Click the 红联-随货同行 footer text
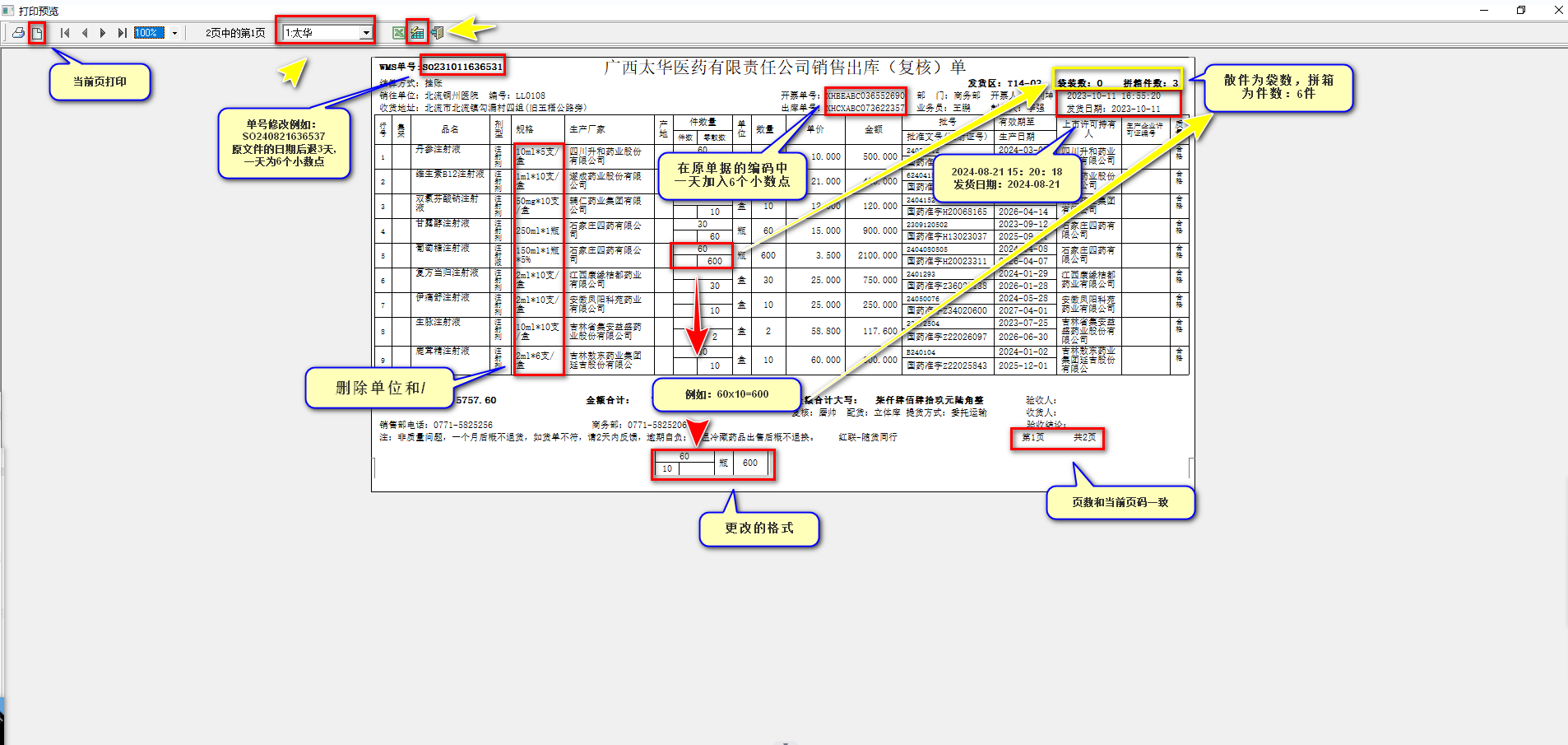This screenshot has width=1568, height=745. point(868,438)
